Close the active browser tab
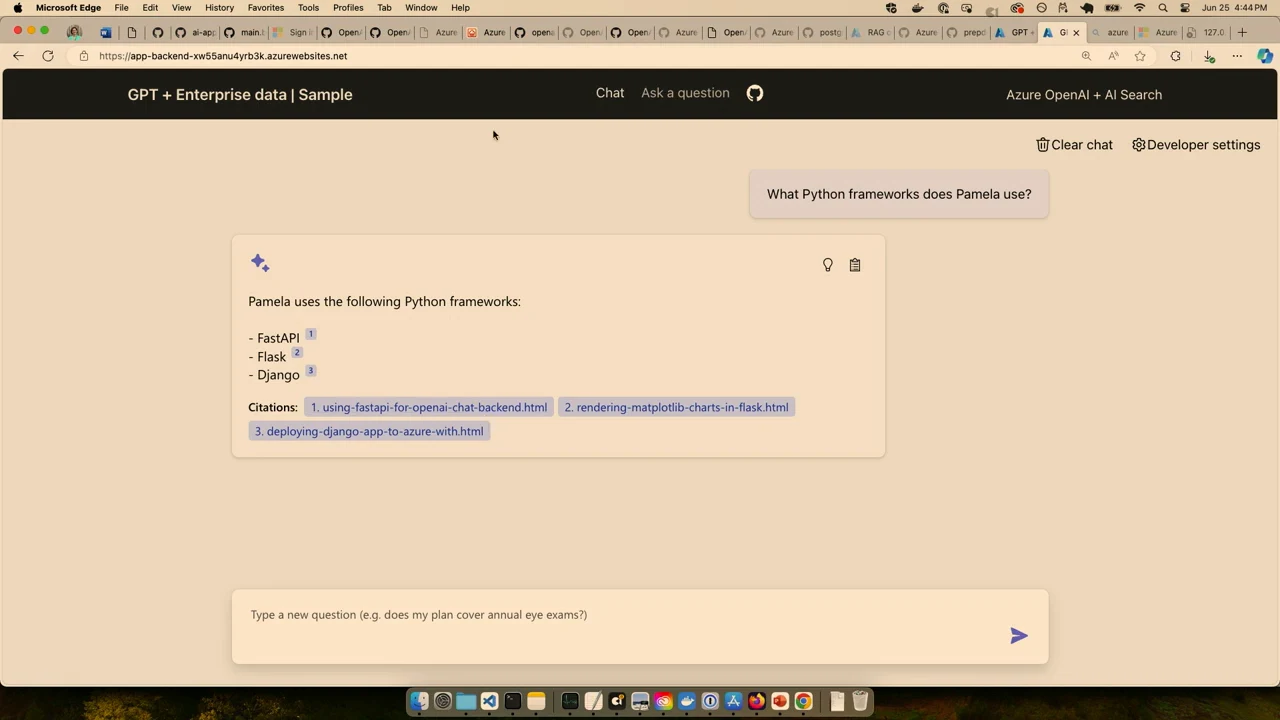1280x720 pixels. click(x=1076, y=33)
